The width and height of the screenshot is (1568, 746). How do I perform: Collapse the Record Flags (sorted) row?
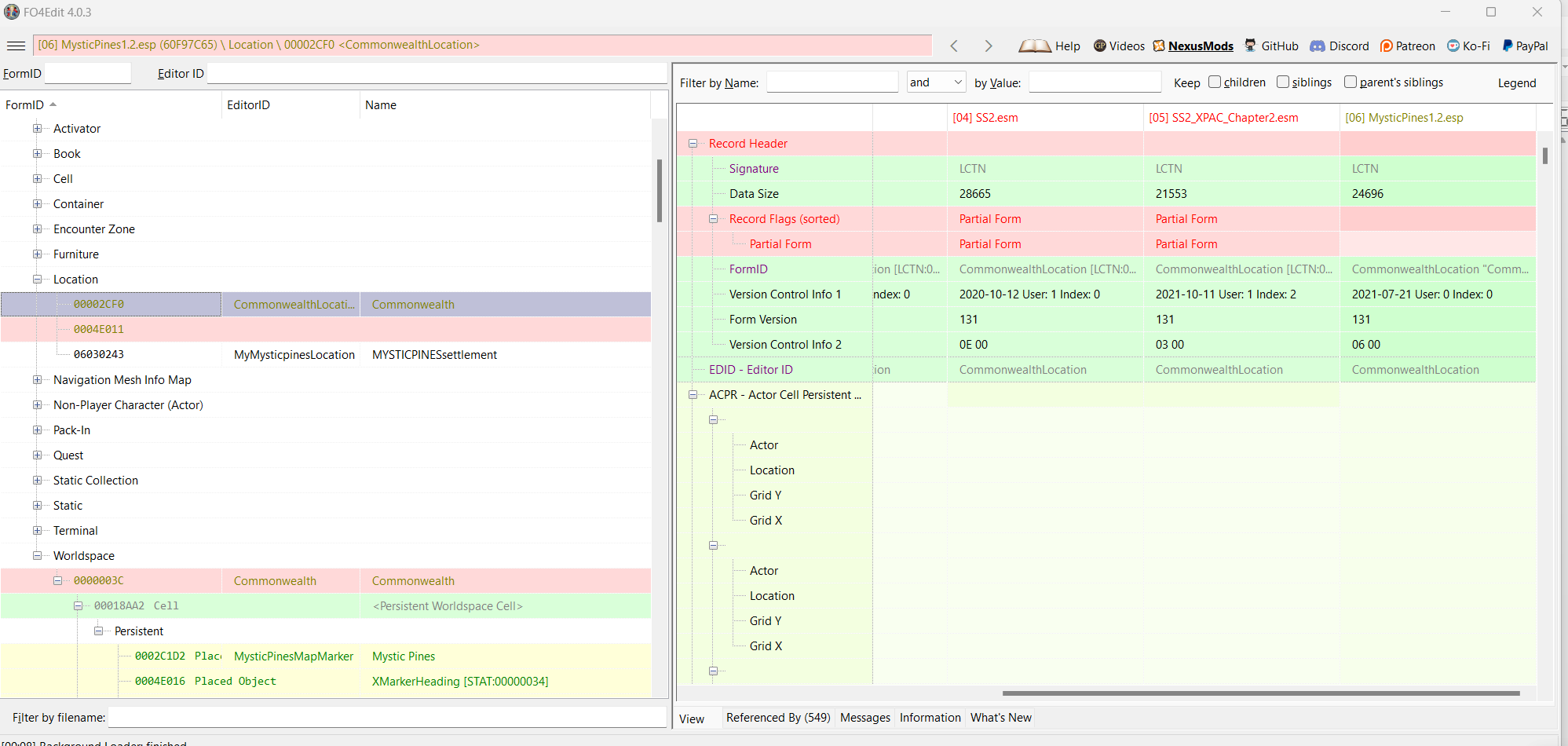coord(714,218)
